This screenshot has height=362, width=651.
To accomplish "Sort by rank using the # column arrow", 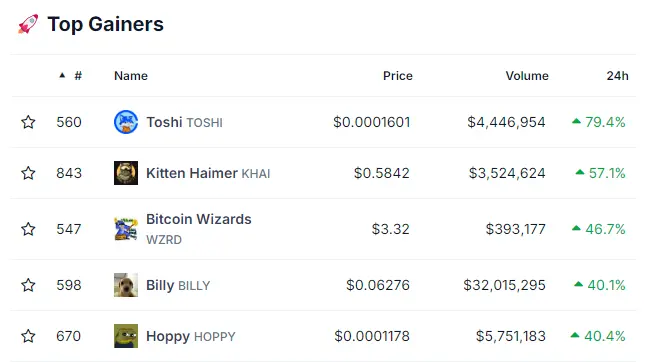I will (x=62, y=76).
